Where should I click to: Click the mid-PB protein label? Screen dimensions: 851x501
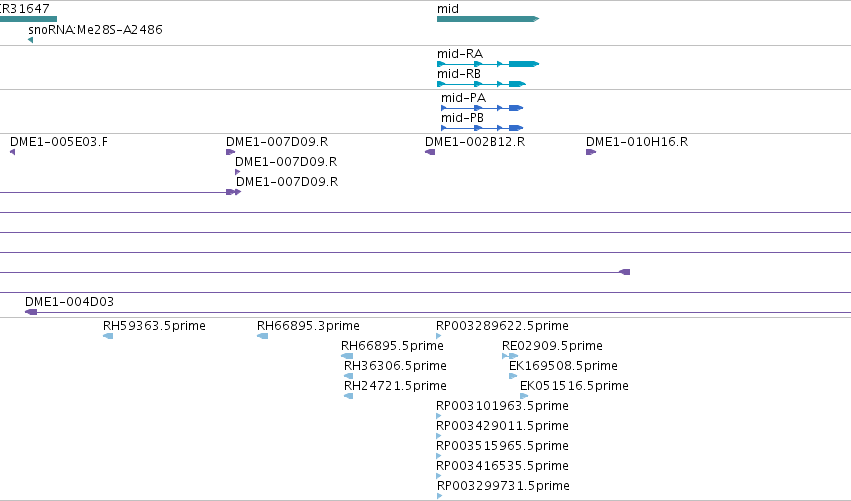[x=462, y=118]
